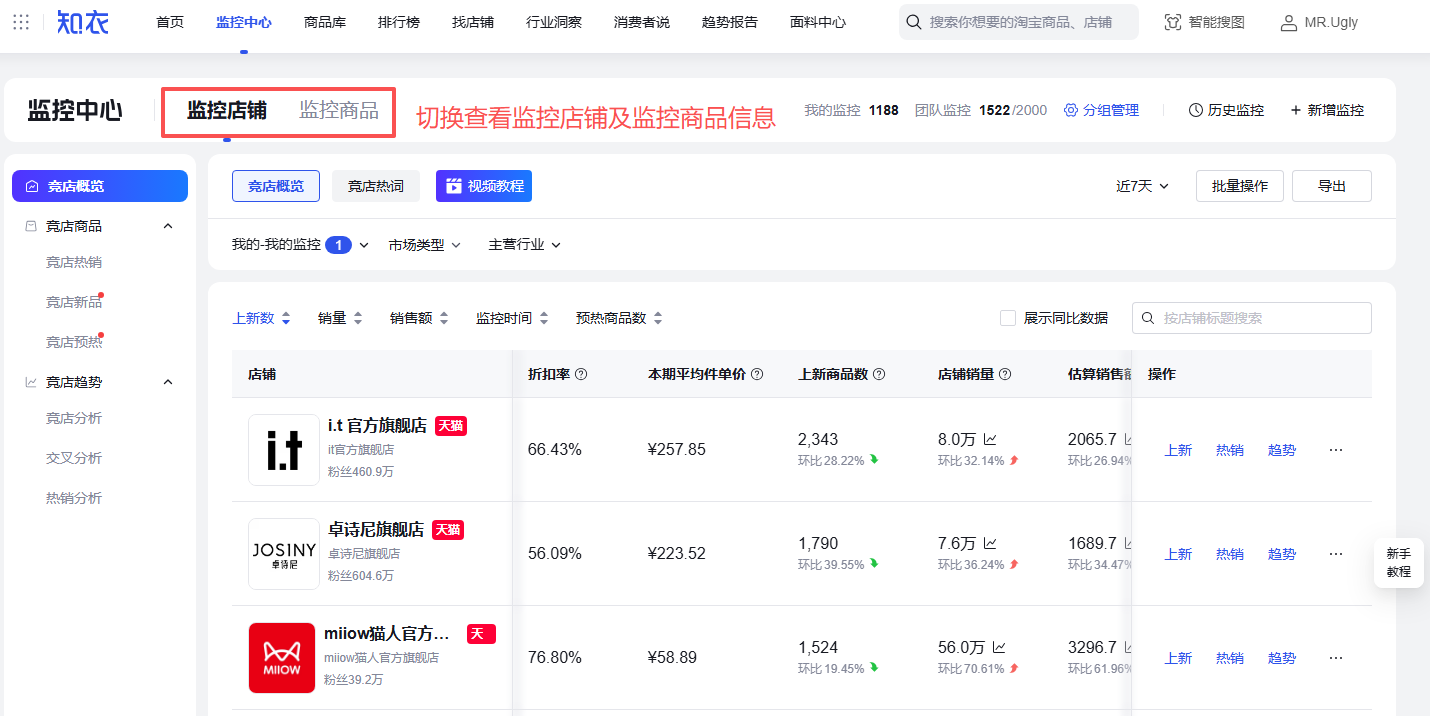Screen dimensions: 1430x716
Task: Select 竞店概览 tab button in content panel
Action: click(276, 186)
